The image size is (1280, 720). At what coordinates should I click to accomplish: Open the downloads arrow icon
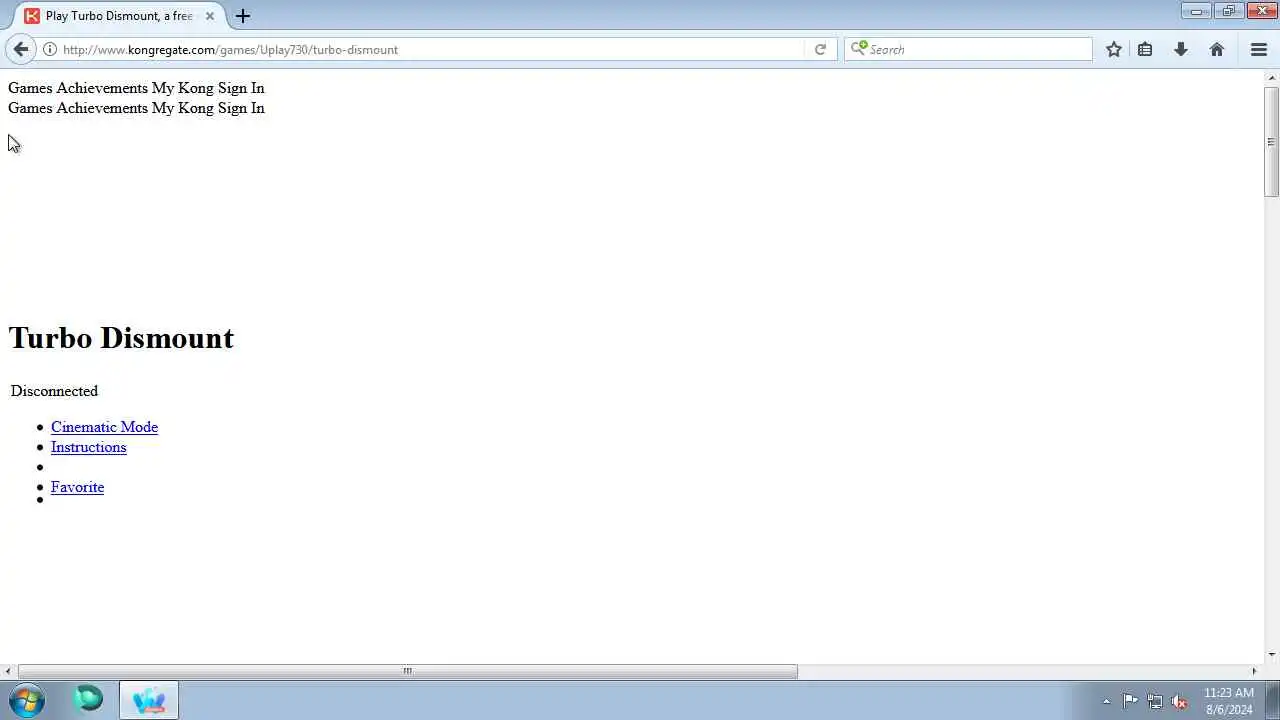coord(1181,49)
